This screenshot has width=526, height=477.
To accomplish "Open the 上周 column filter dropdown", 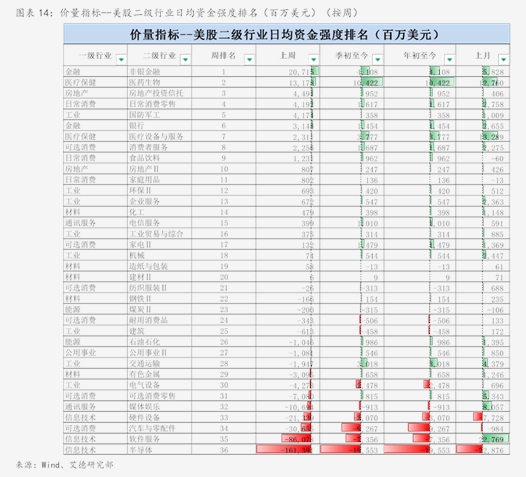I will pyautogui.click(x=313, y=60).
